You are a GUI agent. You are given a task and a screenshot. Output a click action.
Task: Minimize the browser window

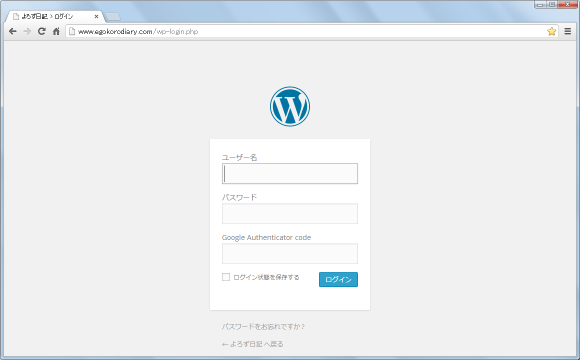pyautogui.click(x=540, y=4)
